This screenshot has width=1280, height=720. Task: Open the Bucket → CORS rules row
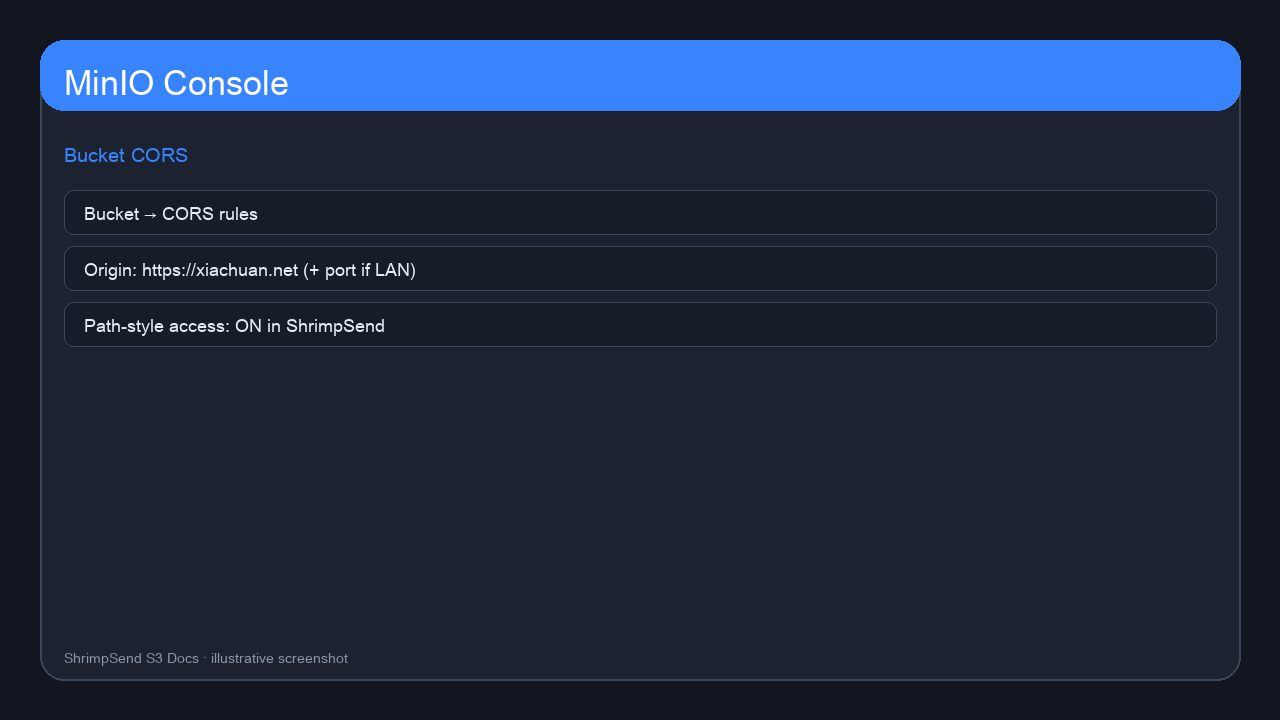tap(640, 213)
